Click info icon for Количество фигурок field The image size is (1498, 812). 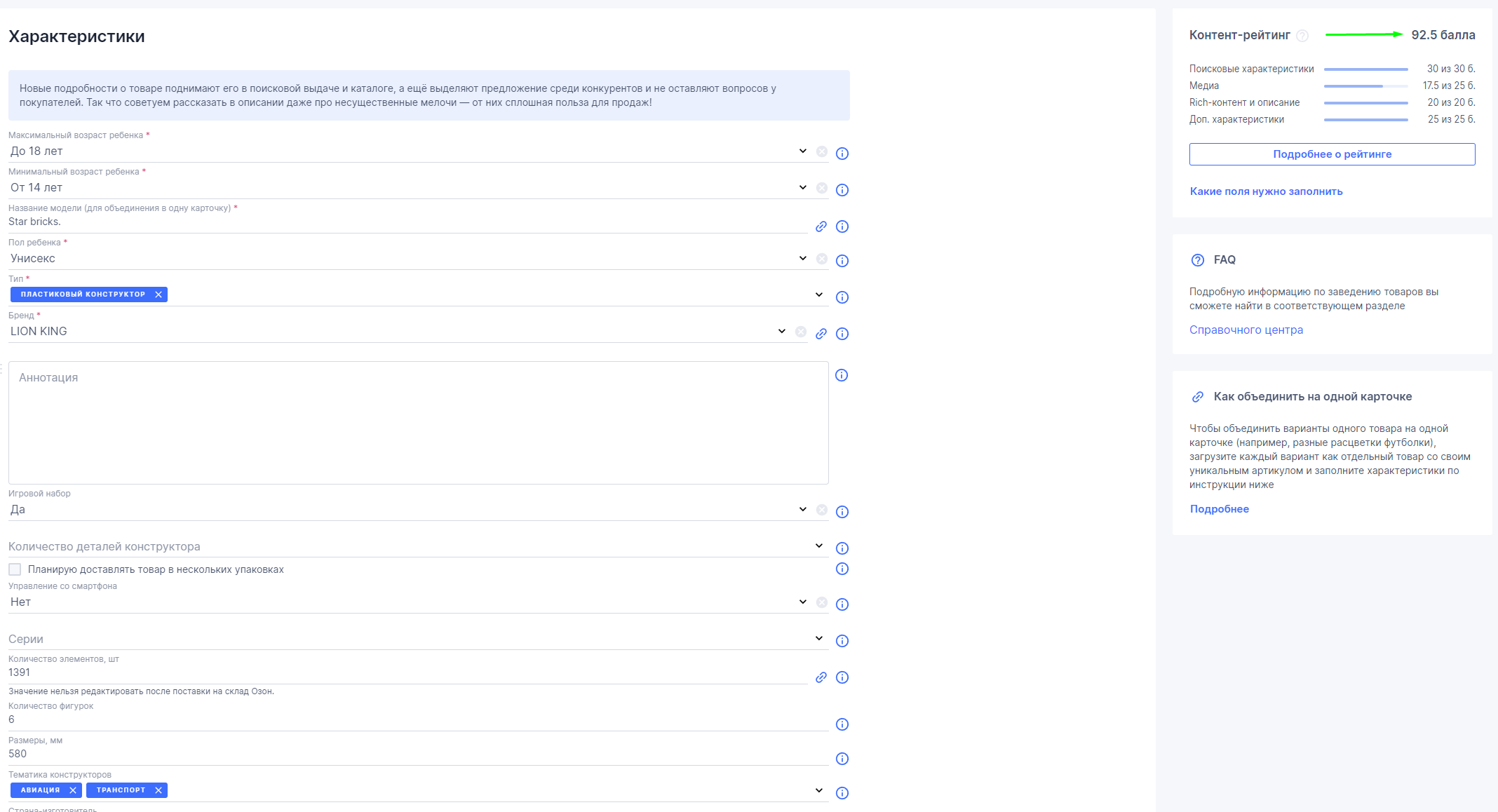point(842,724)
